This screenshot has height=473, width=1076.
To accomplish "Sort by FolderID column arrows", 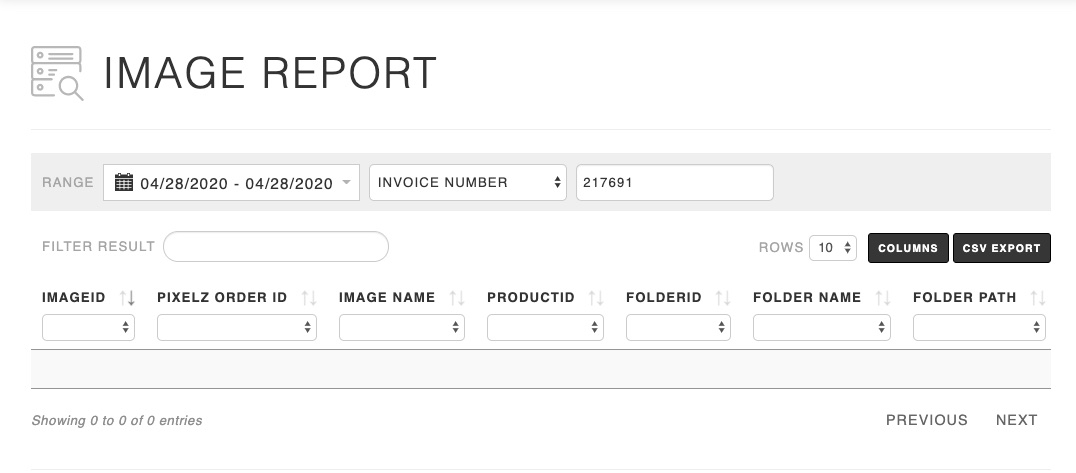I will coord(723,298).
